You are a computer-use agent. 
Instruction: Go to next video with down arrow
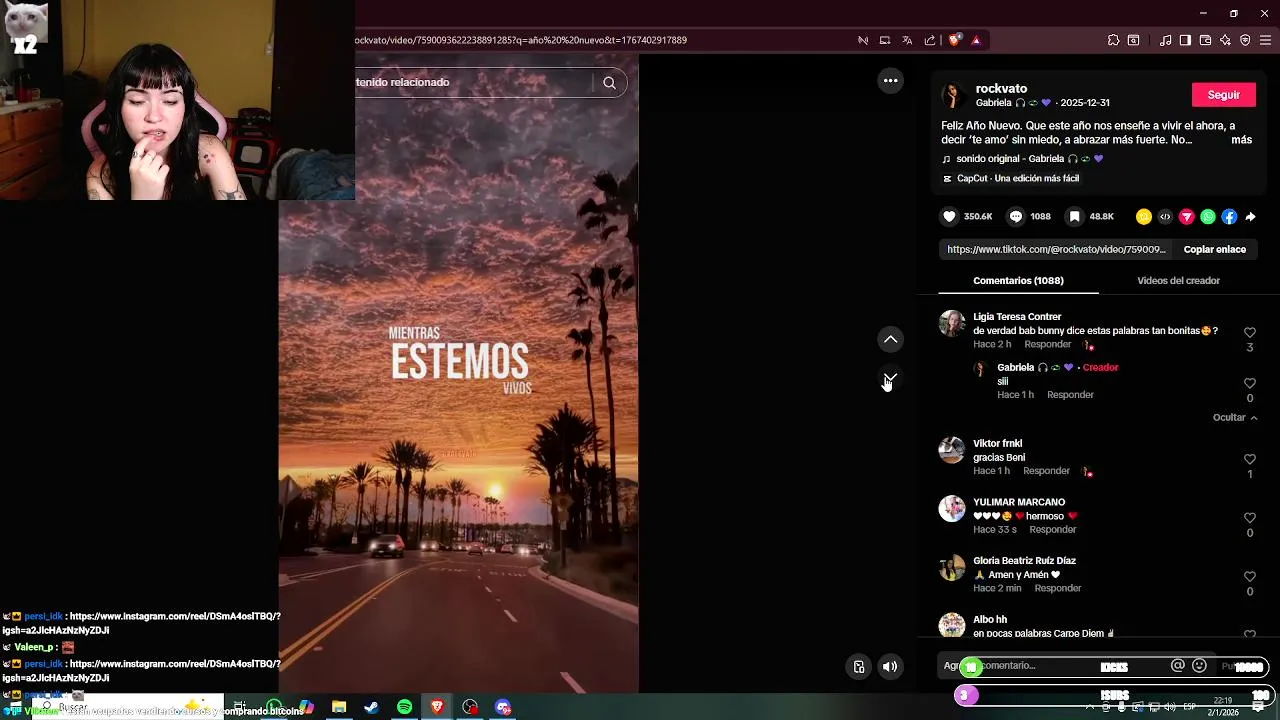[890, 378]
